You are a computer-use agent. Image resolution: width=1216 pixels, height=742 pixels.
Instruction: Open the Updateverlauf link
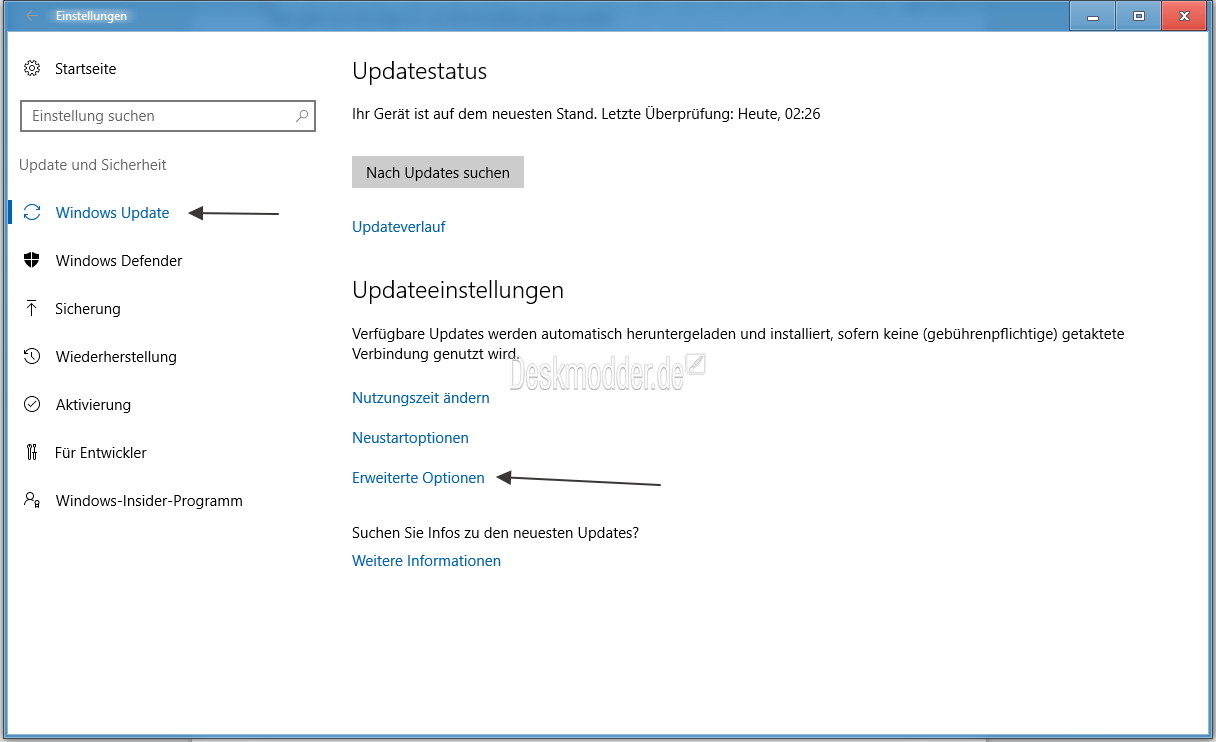398,226
